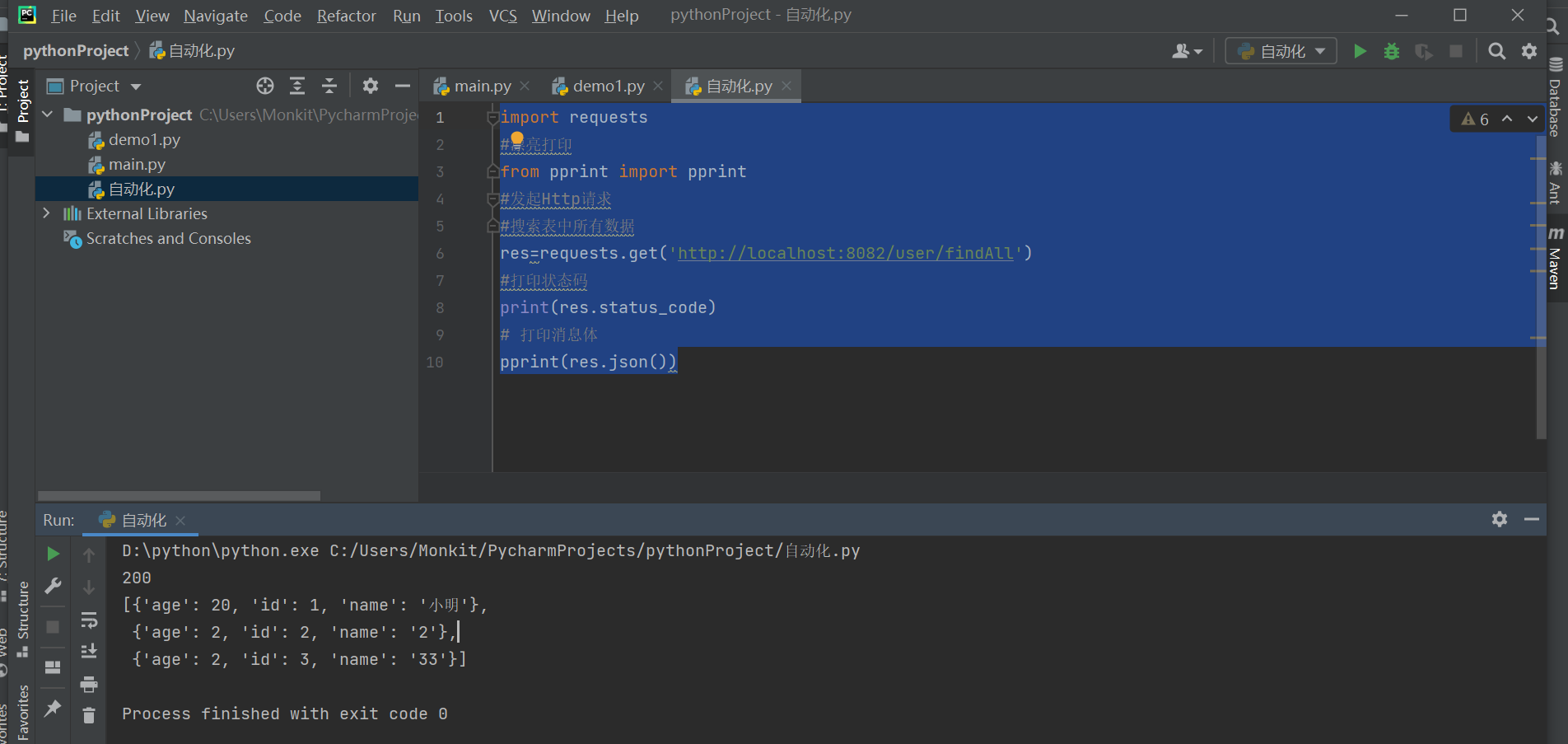Toggle code fold marker at line 4

tap(492, 199)
